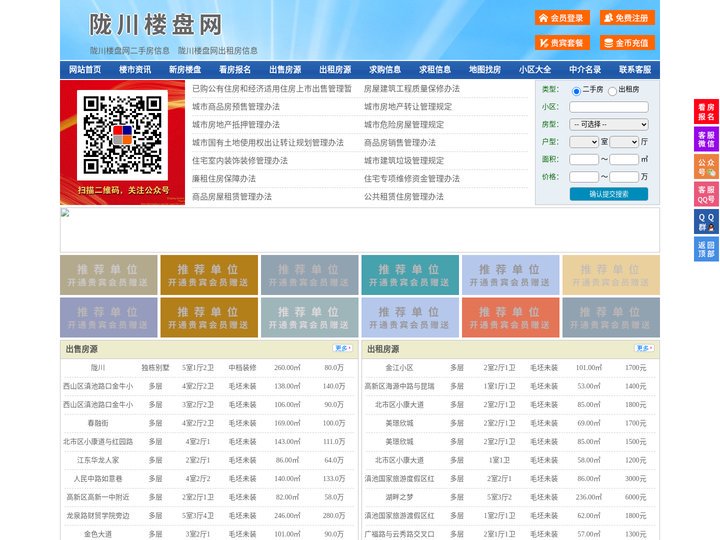Viewport: 720px width, 540px height.
Task: Open the 房型 type dropdown
Action: (x=609, y=124)
